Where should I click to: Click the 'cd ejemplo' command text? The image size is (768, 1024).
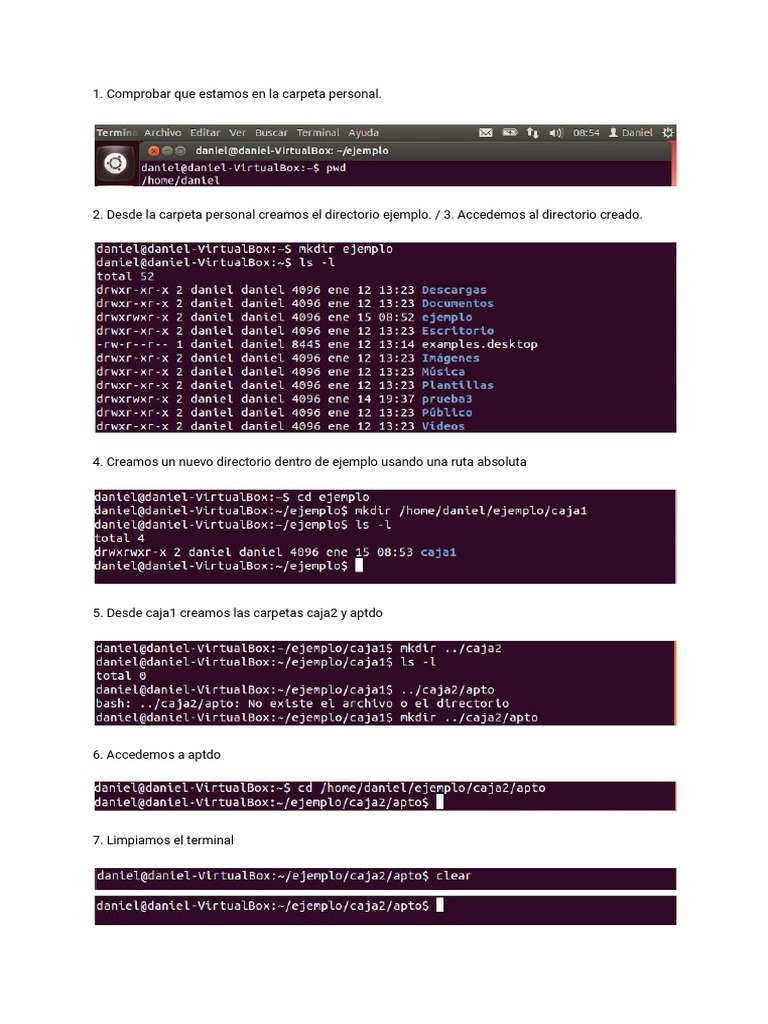pyautogui.click(x=333, y=497)
